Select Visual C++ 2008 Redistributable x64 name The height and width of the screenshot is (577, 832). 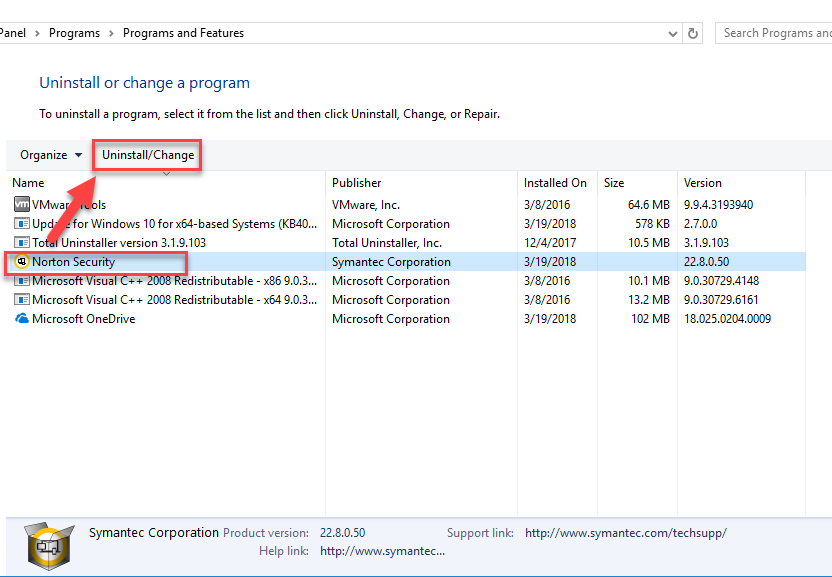point(175,300)
